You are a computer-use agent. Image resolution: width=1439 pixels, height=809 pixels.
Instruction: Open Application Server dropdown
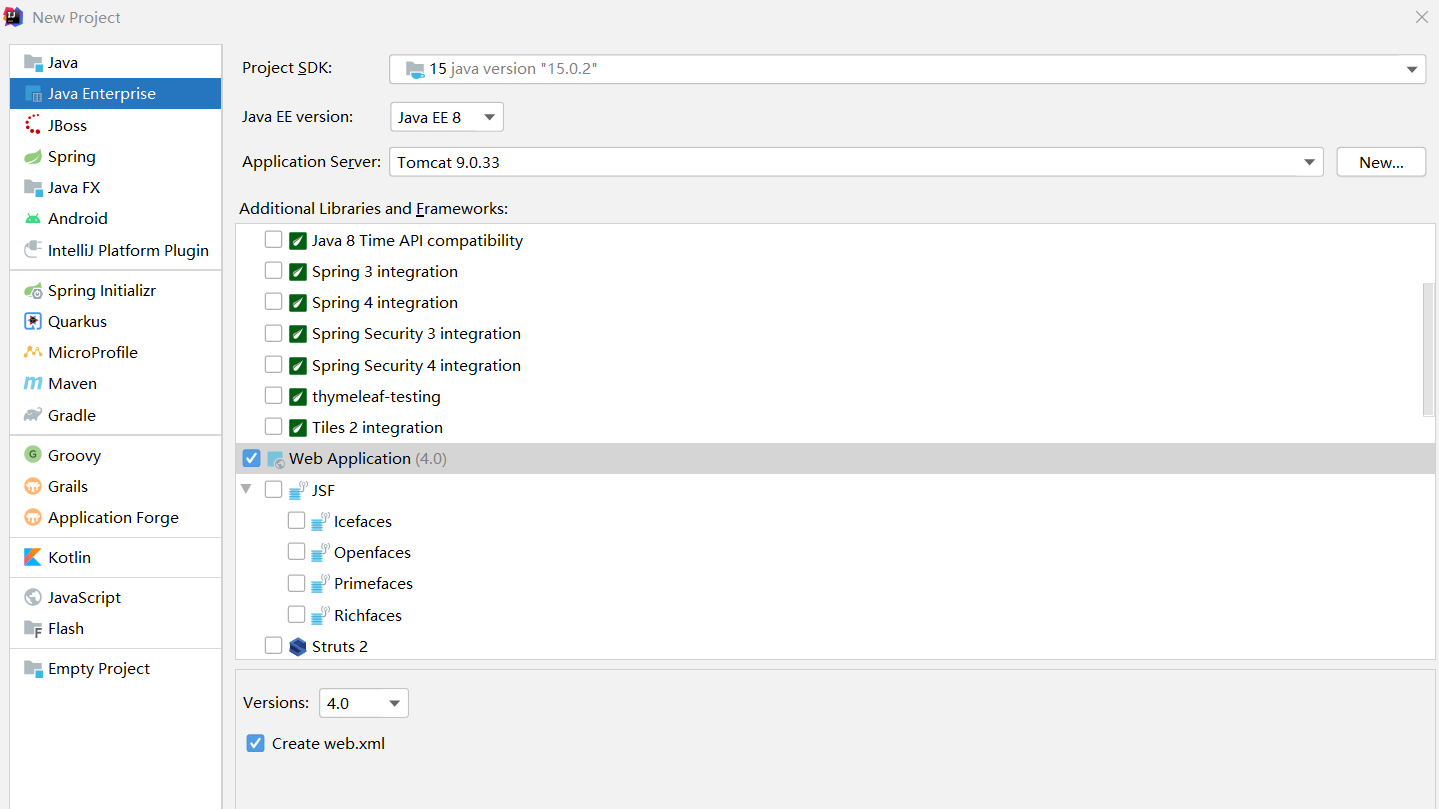tap(856, 162)
